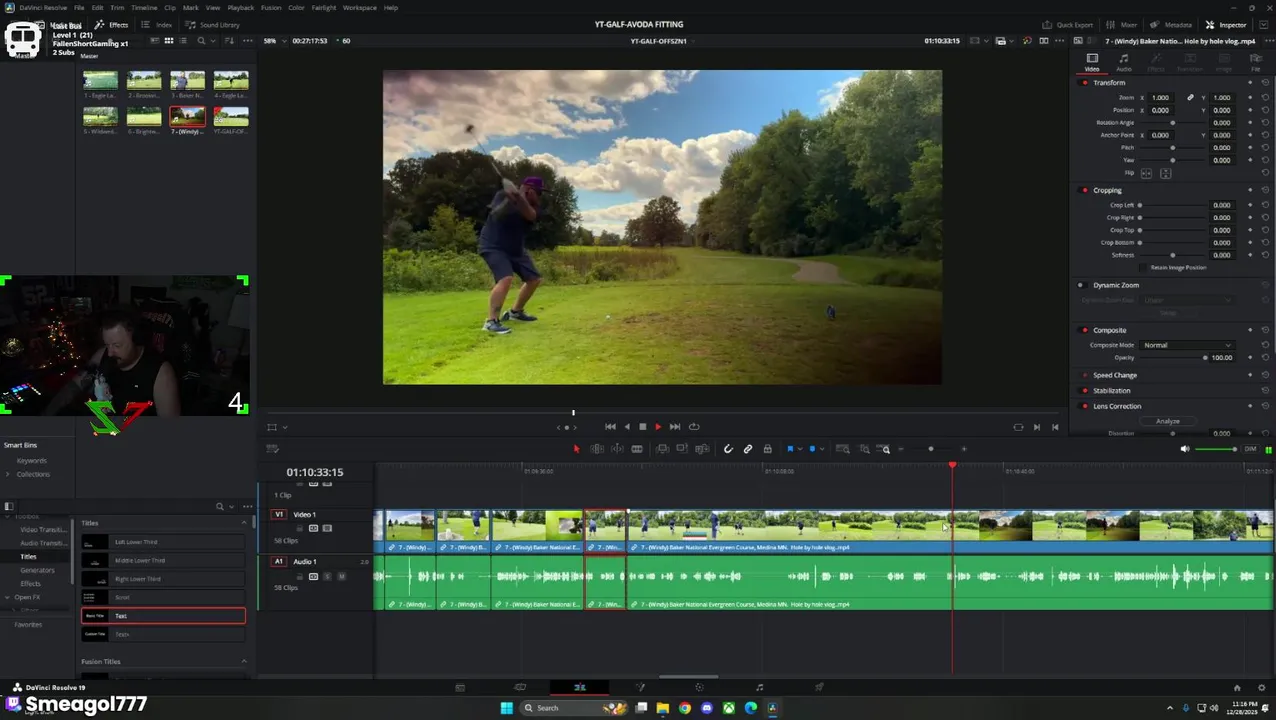Open the Composite Mode dropdown
Screen dimensions: 1276x720
click(1186, 345)
